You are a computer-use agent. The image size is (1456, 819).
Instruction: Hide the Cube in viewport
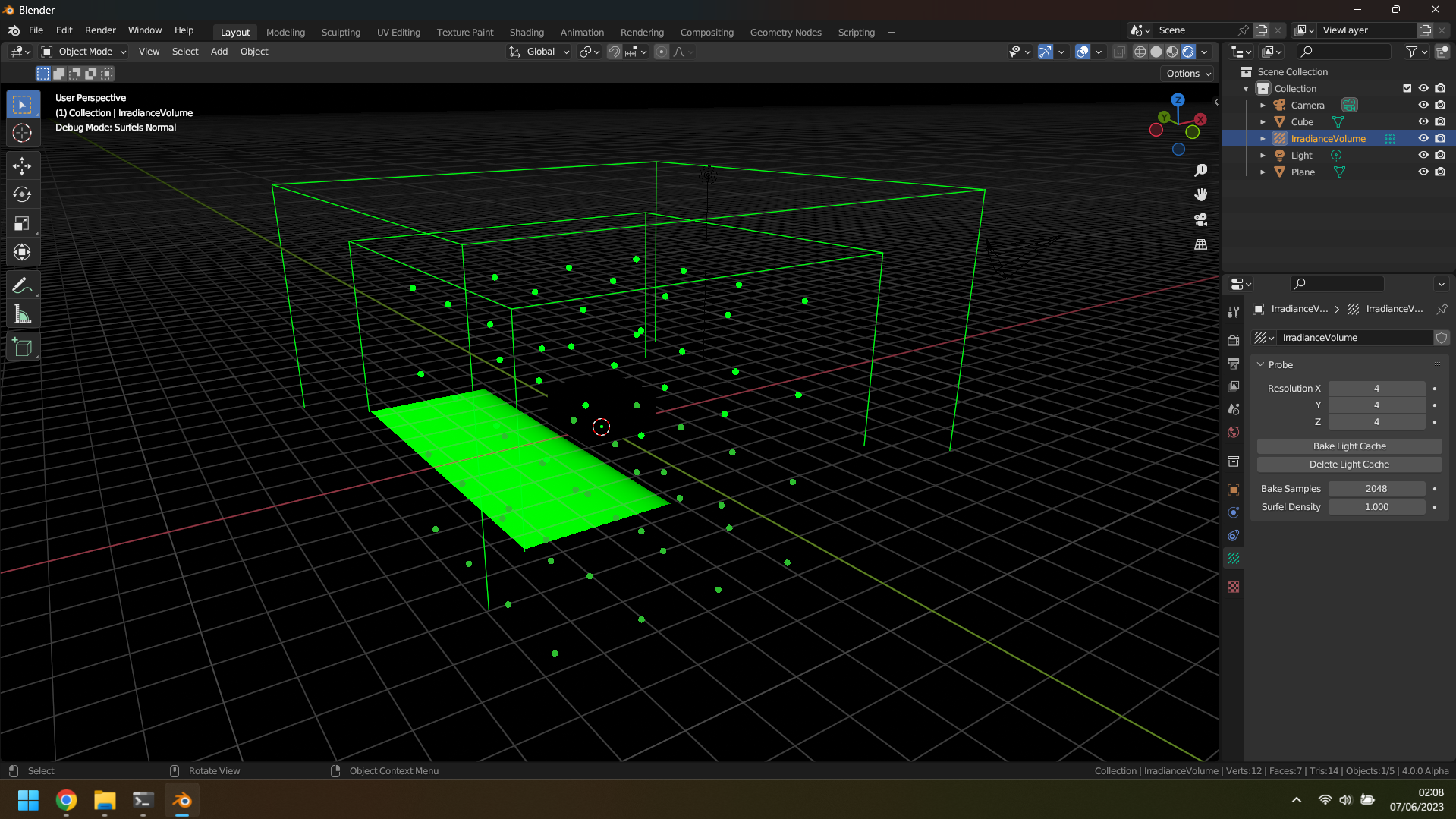tap(1423, 121)
